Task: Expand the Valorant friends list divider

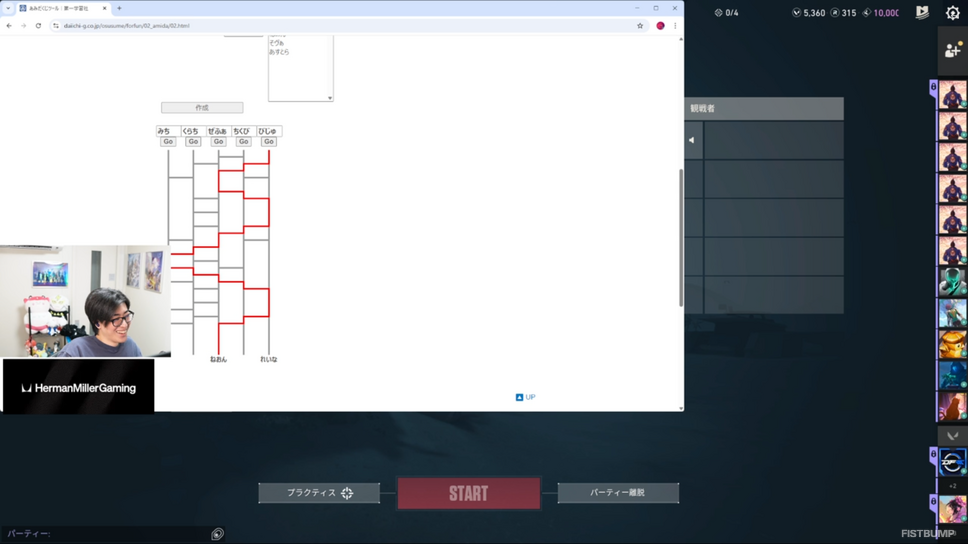Action: point(952,436)
